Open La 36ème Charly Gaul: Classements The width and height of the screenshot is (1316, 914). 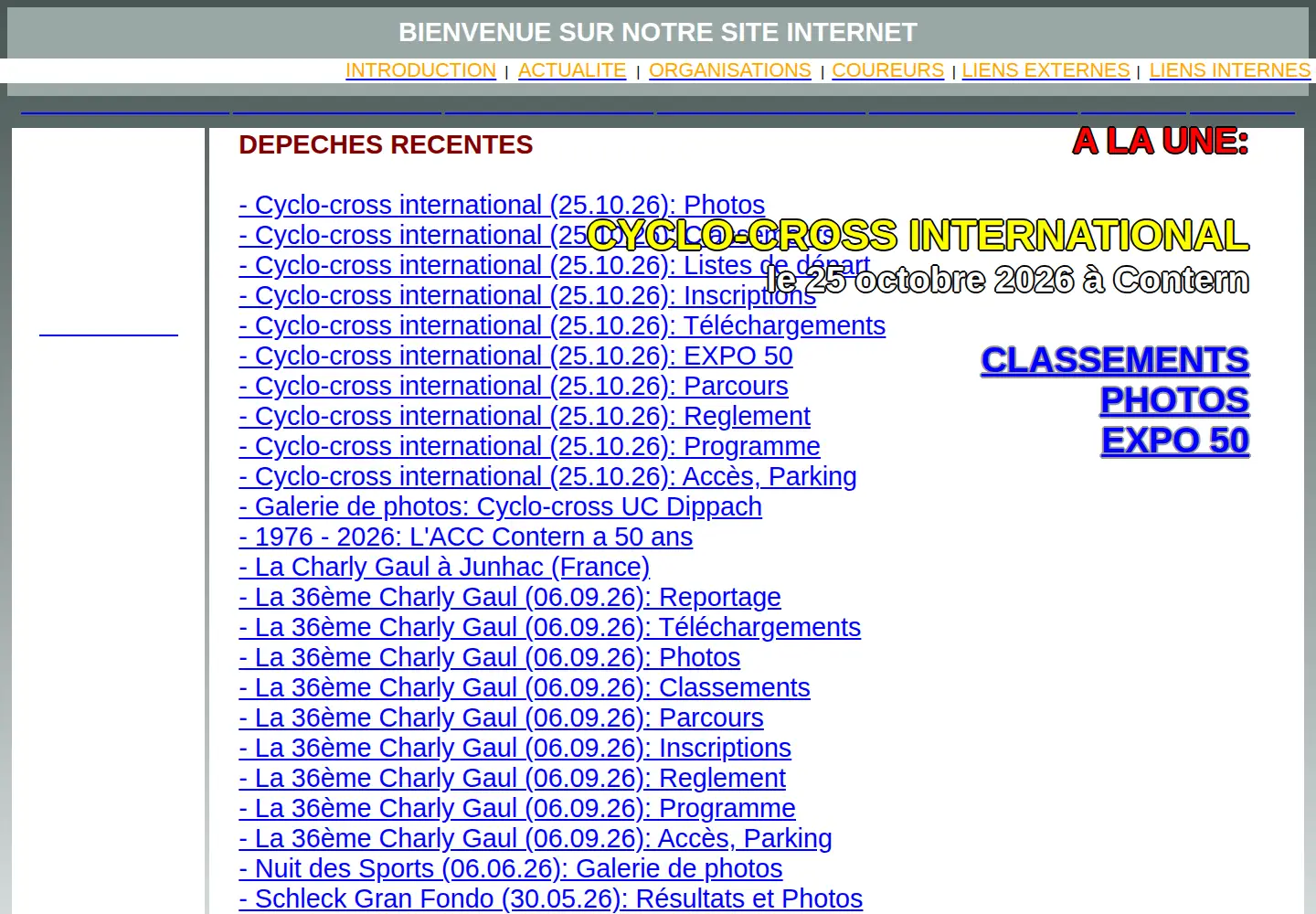click(x=525, y=687)
